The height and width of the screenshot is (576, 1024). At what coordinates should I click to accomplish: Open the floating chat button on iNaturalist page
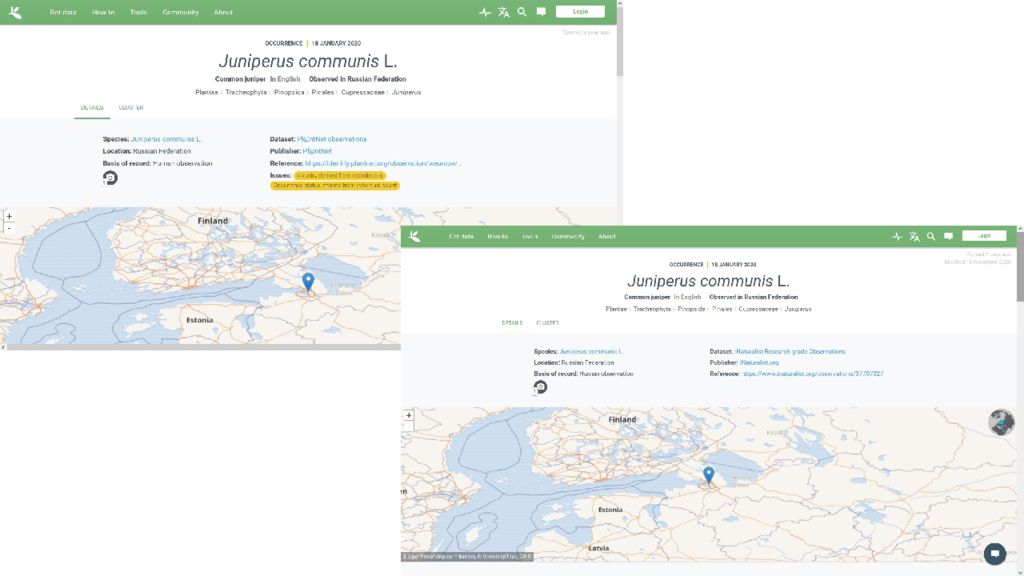(x=995, y=554)
